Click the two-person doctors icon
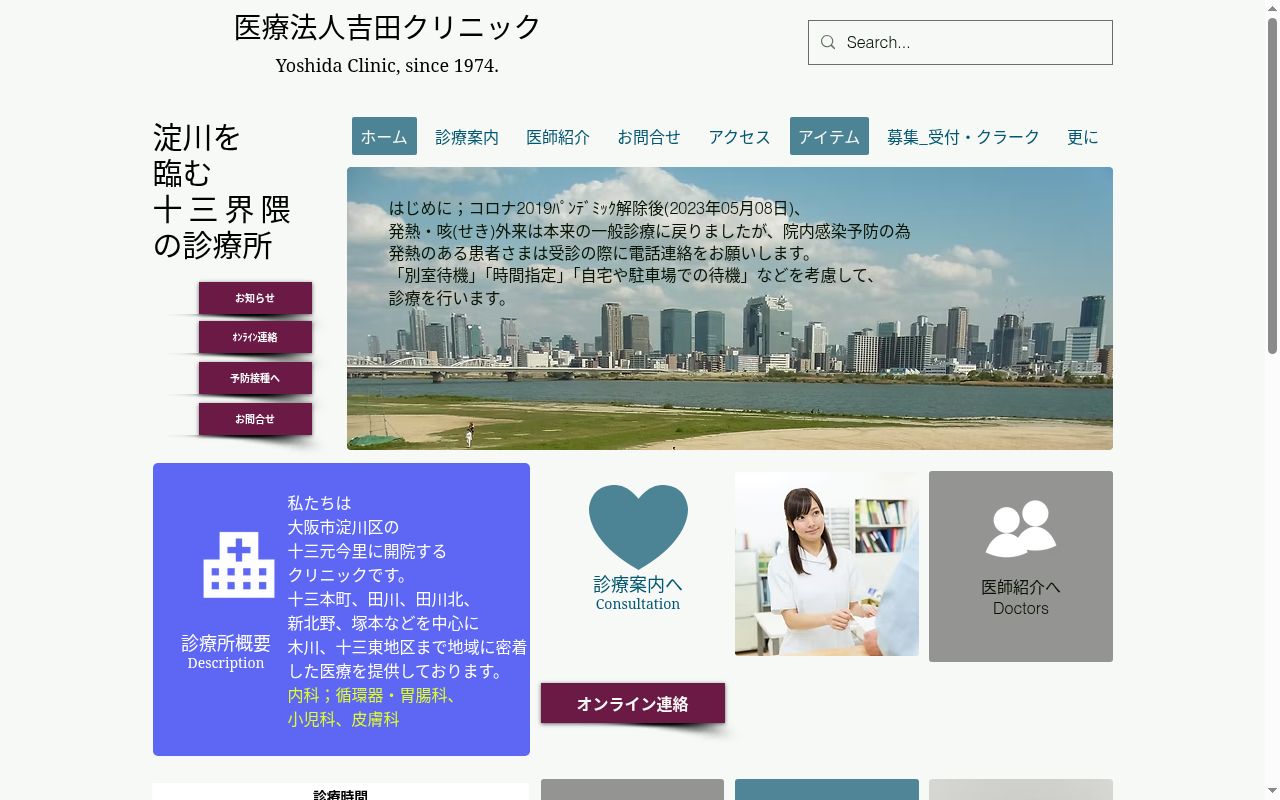The width and height of the screenshot is (1280, 800). coord(1021,528)
